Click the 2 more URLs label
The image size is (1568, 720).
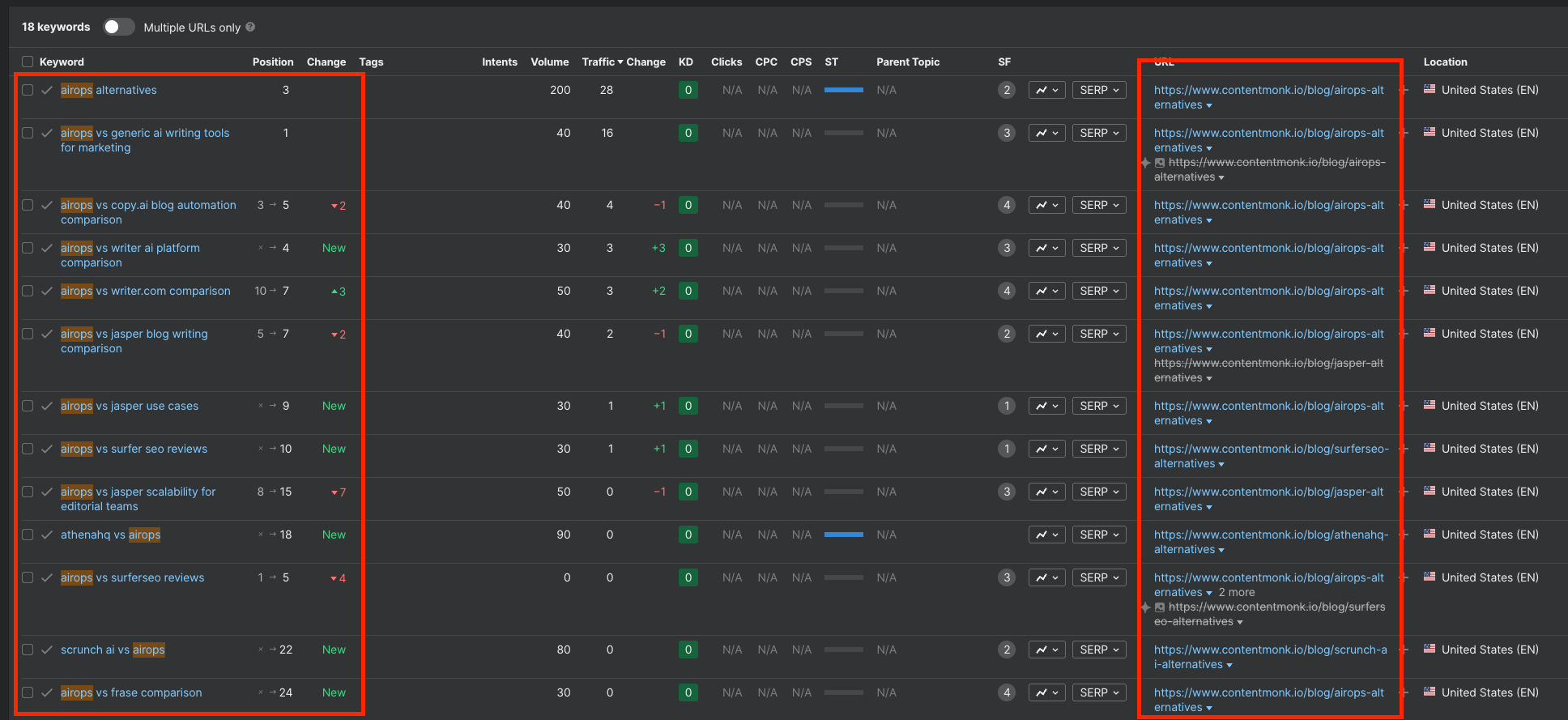coord(1237,592)
